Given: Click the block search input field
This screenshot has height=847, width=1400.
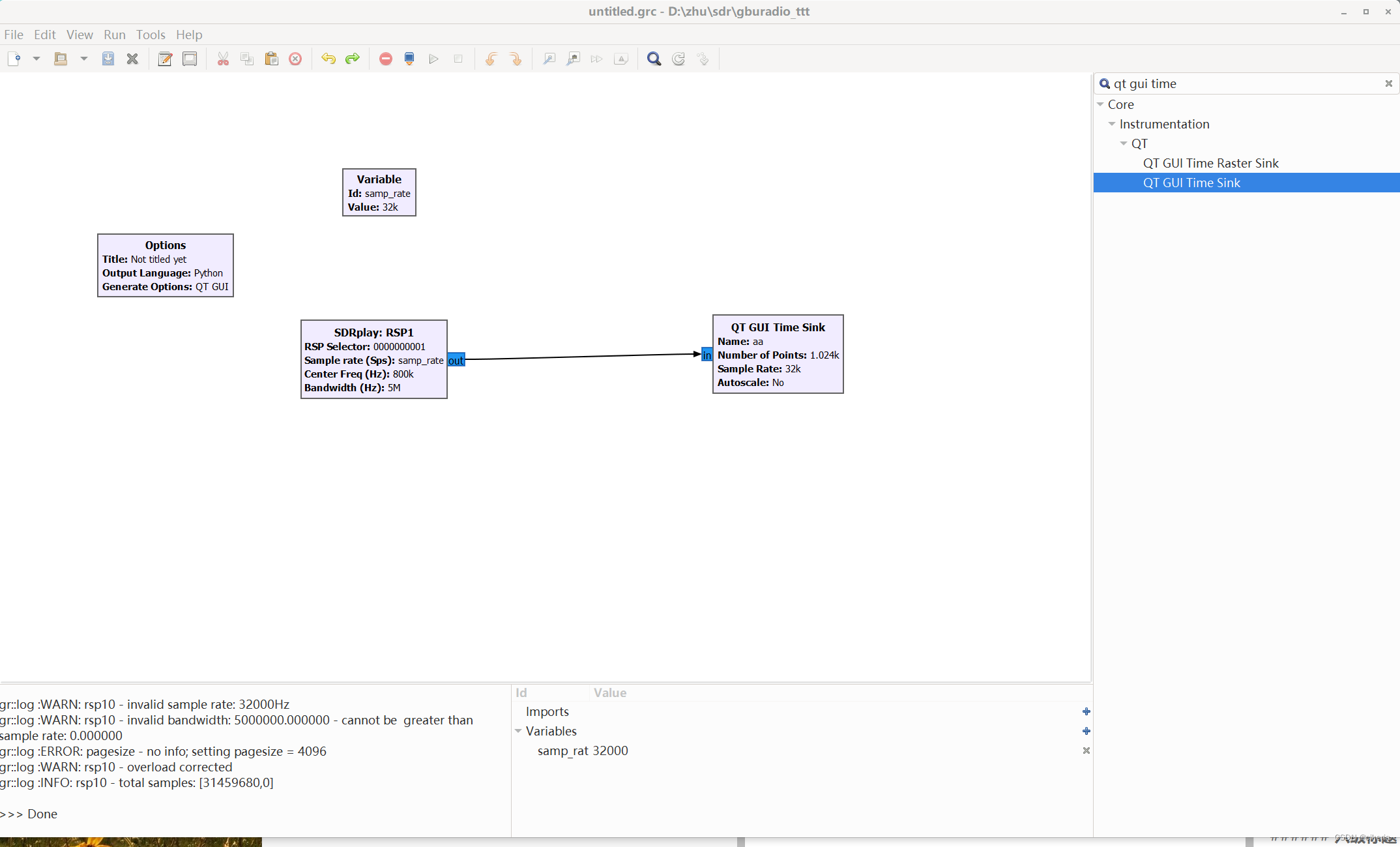Looking at the screenshot, I should point(1238,83).
